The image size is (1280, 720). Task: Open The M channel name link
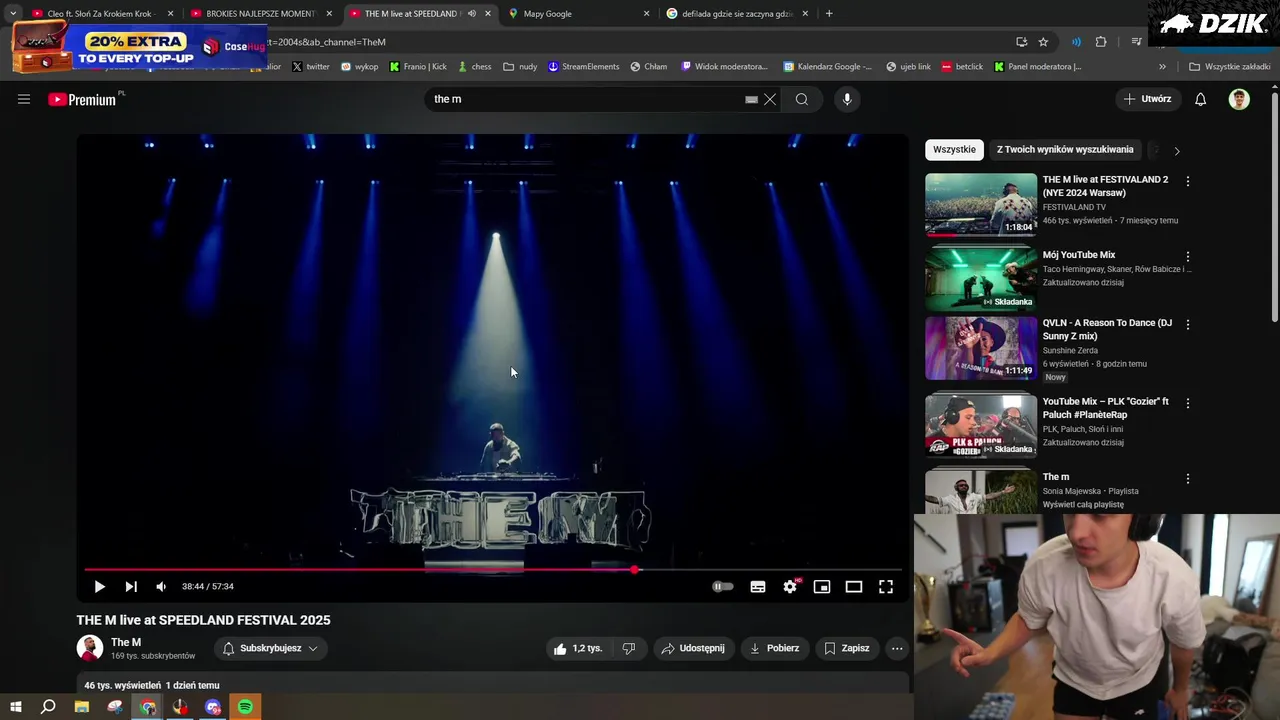click(x=126, y=642)
